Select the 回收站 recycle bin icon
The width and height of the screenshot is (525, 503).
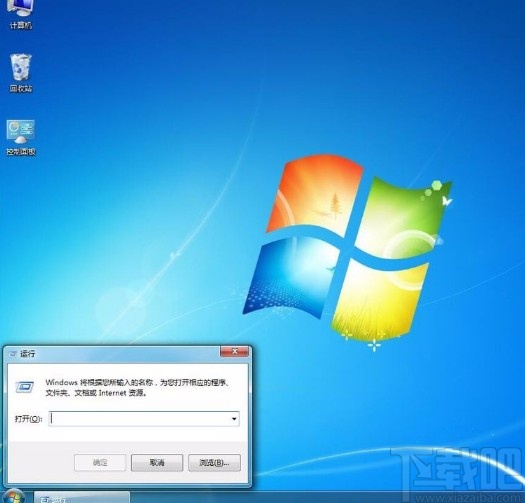(21, 73)
